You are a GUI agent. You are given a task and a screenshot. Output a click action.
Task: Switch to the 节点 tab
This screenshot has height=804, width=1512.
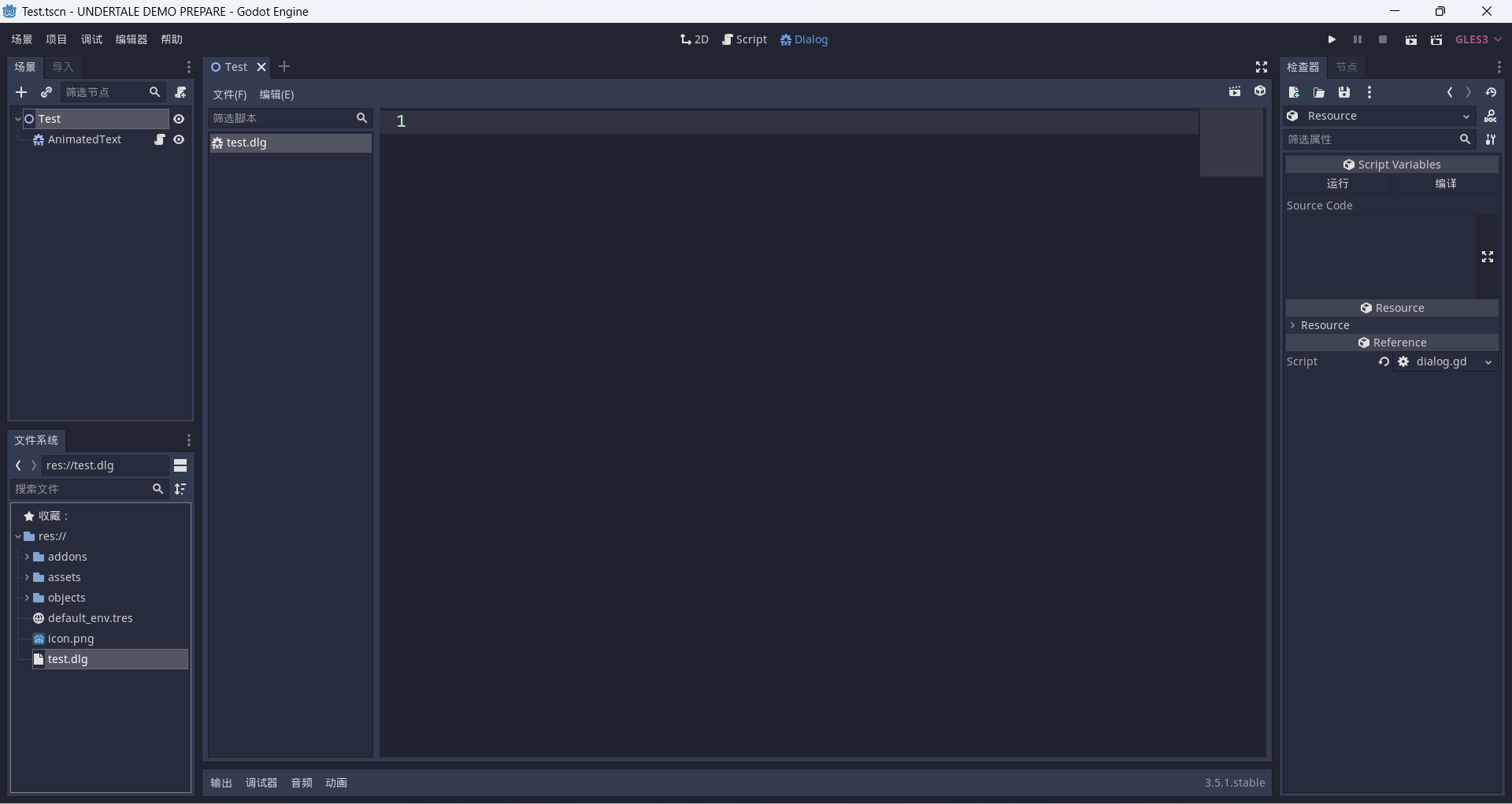[1347, 67]
